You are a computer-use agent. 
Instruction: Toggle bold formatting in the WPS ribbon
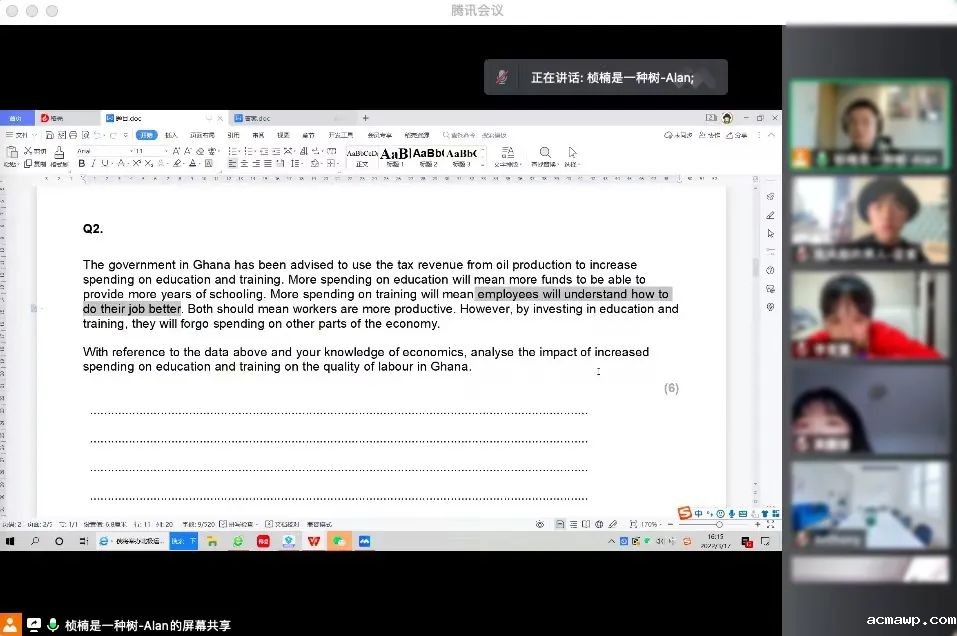(82, 164)
